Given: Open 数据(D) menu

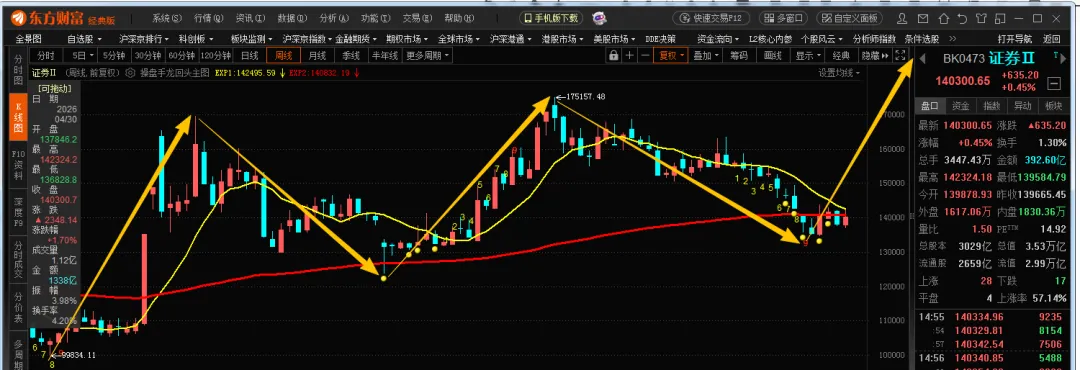Looking at the screenshot, I should 292,18.
